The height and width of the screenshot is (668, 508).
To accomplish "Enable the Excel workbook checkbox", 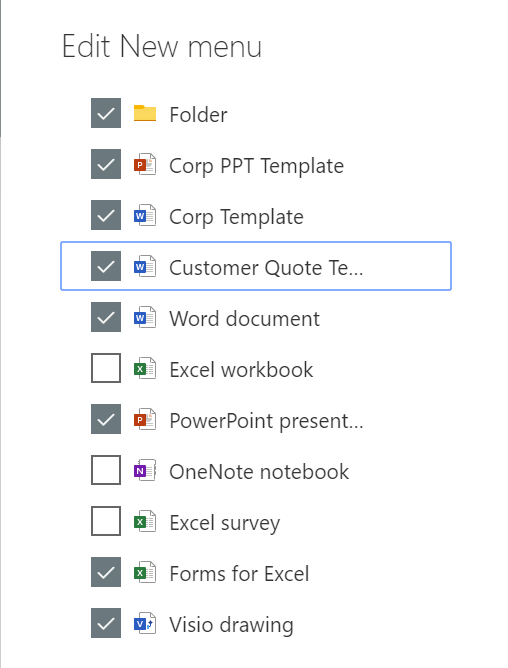I will tap(106, 368).
